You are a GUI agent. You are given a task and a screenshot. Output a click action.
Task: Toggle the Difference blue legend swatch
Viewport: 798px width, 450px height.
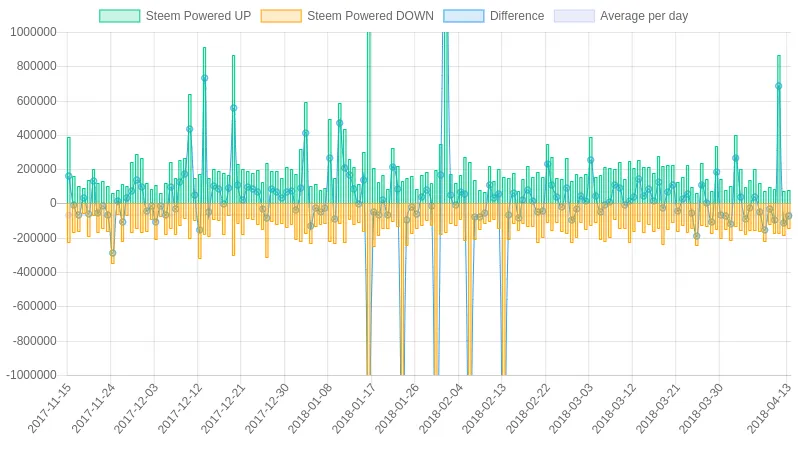pos(464,16)
